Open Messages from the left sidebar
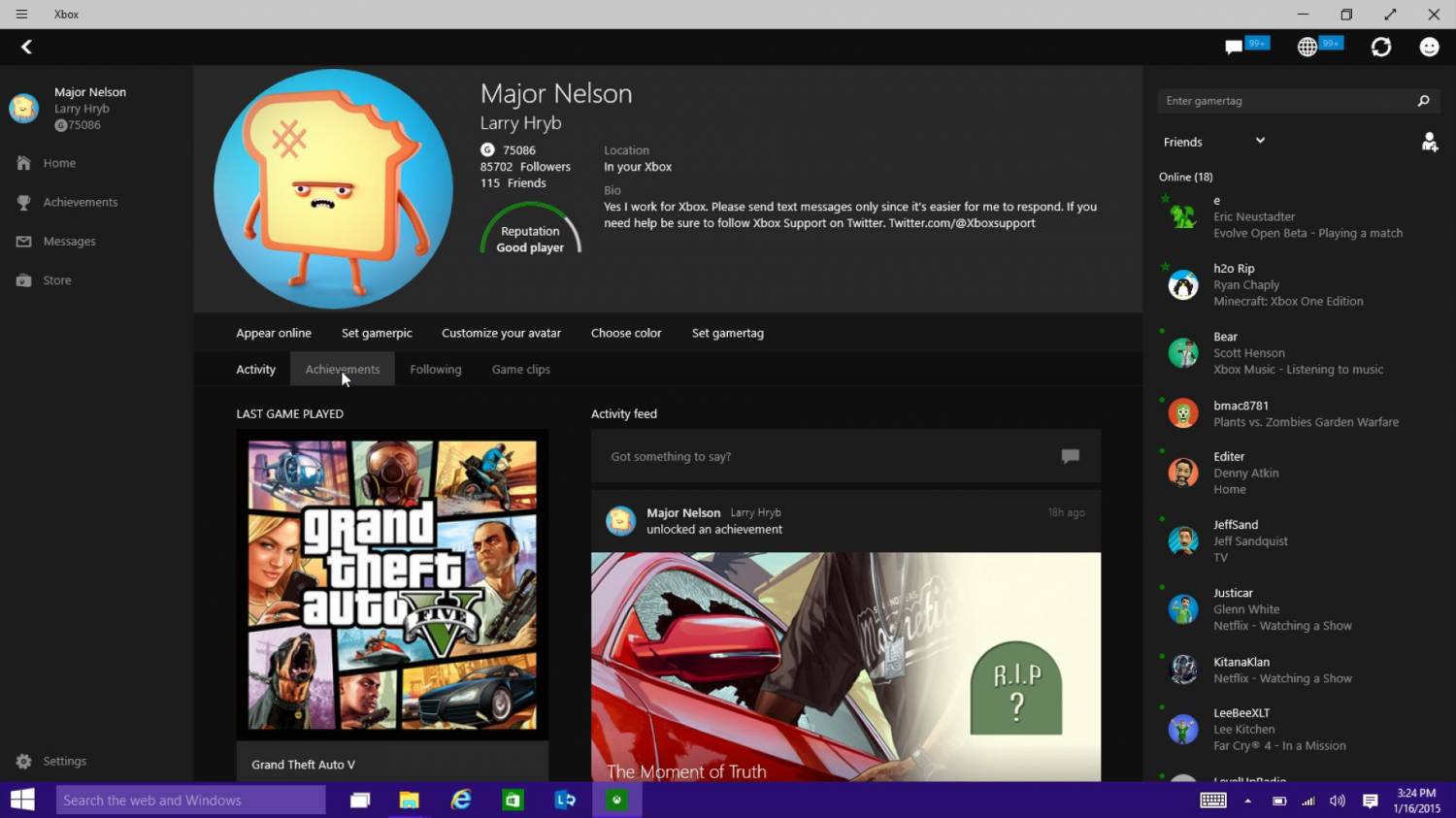 tap(68, 241)
